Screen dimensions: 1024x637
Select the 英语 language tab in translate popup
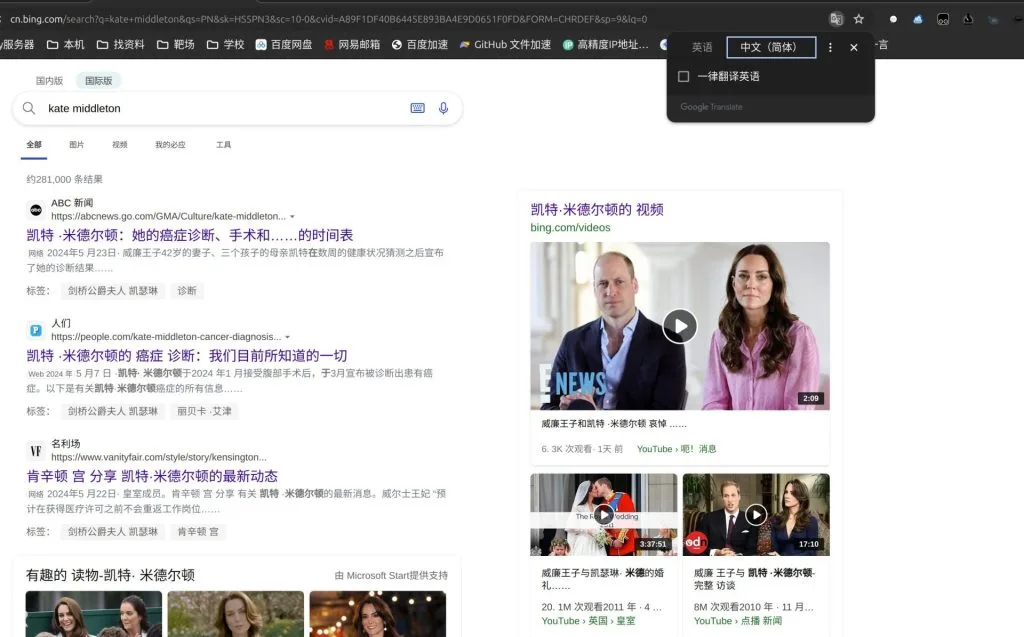point(702,47)
